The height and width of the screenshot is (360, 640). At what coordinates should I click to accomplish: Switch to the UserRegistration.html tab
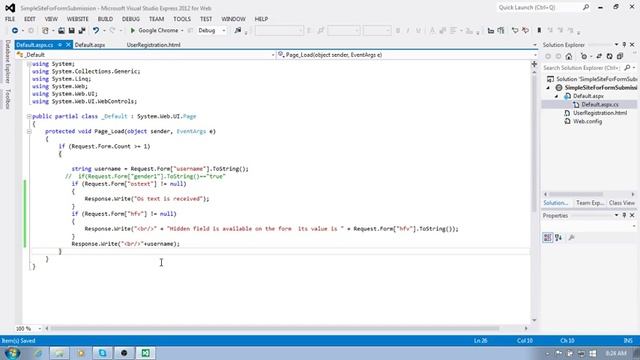[x=153, y=45]
